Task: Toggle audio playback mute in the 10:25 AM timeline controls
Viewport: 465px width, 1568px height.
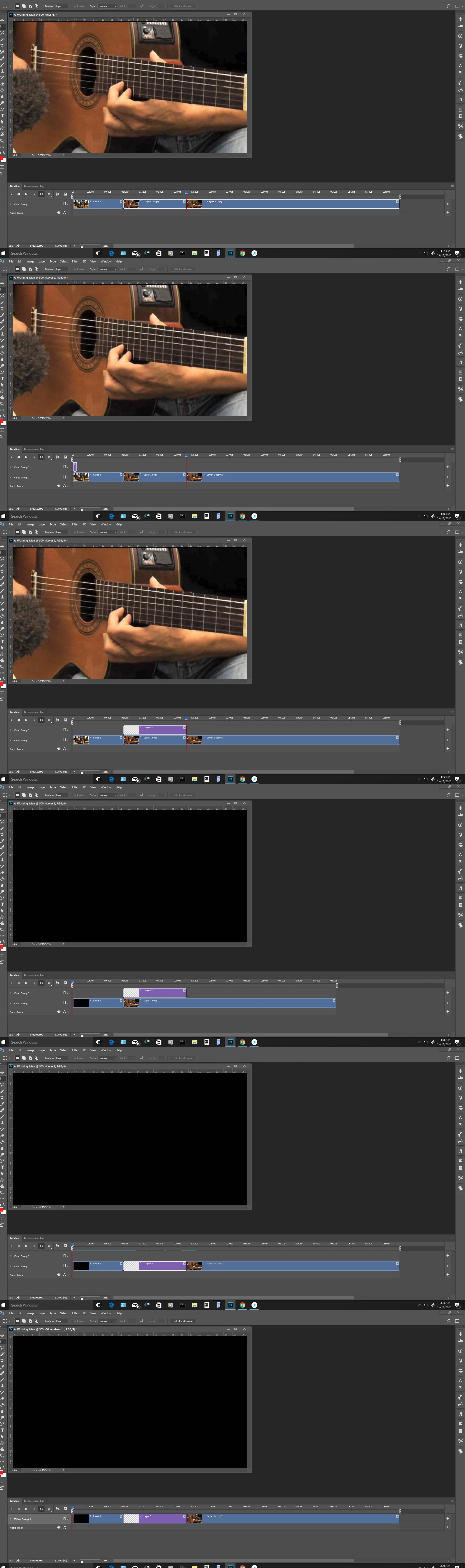Action: [41, 1246]
